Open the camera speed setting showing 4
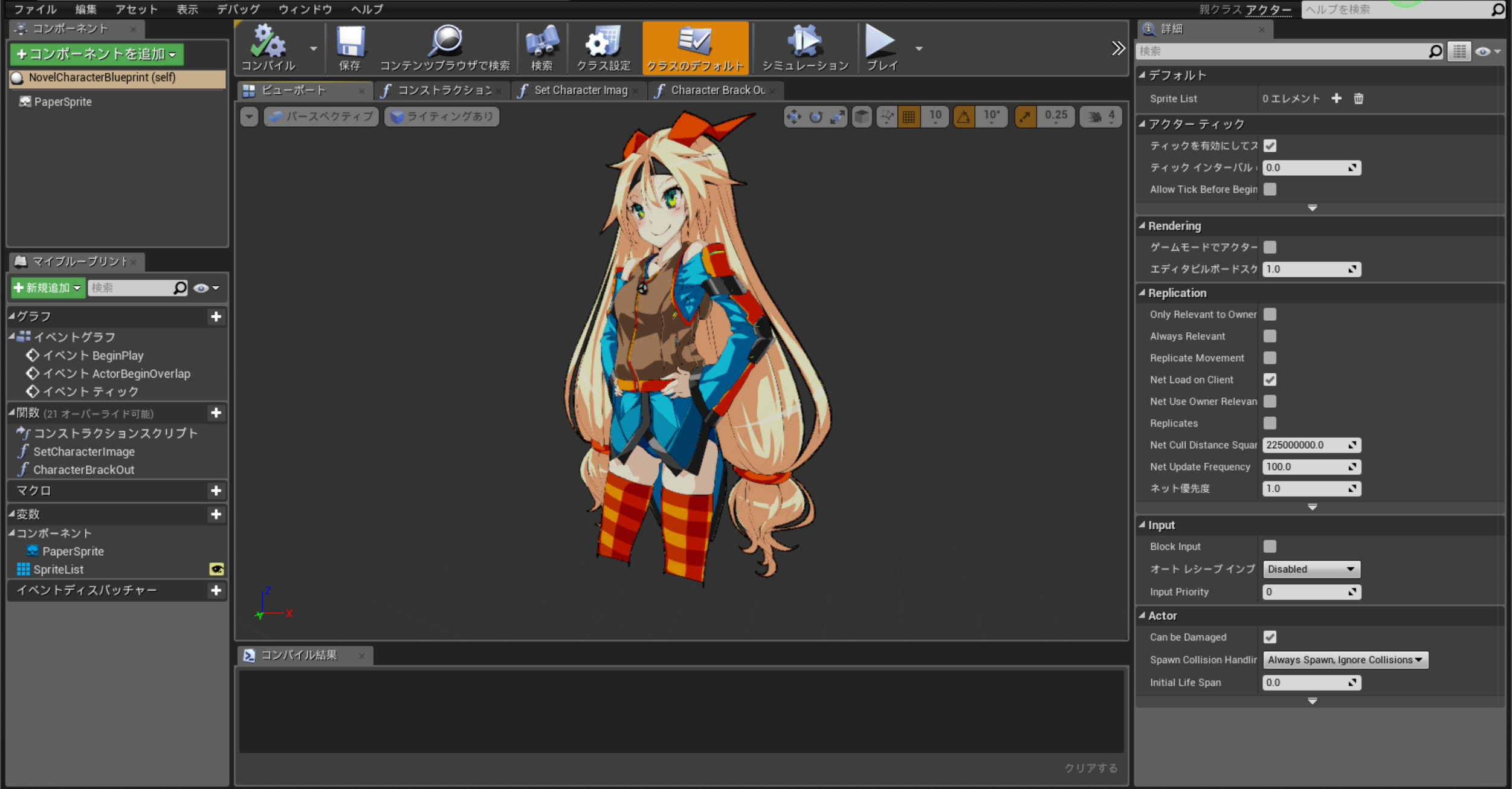This screenshot has height=789, width=1512. pos(1101,117)
